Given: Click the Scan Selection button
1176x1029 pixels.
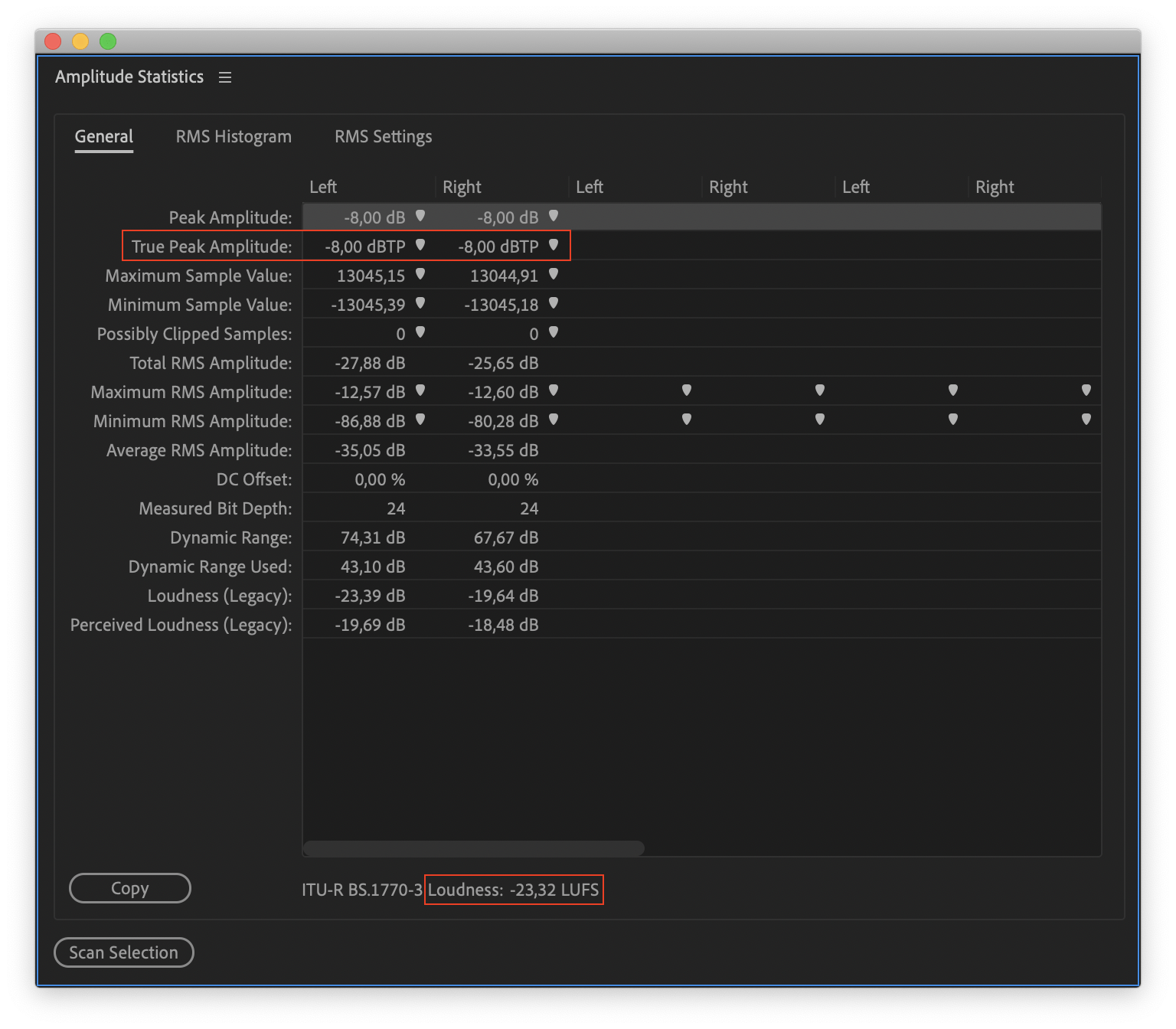Looking at the screenshot, I should point(124,952).
